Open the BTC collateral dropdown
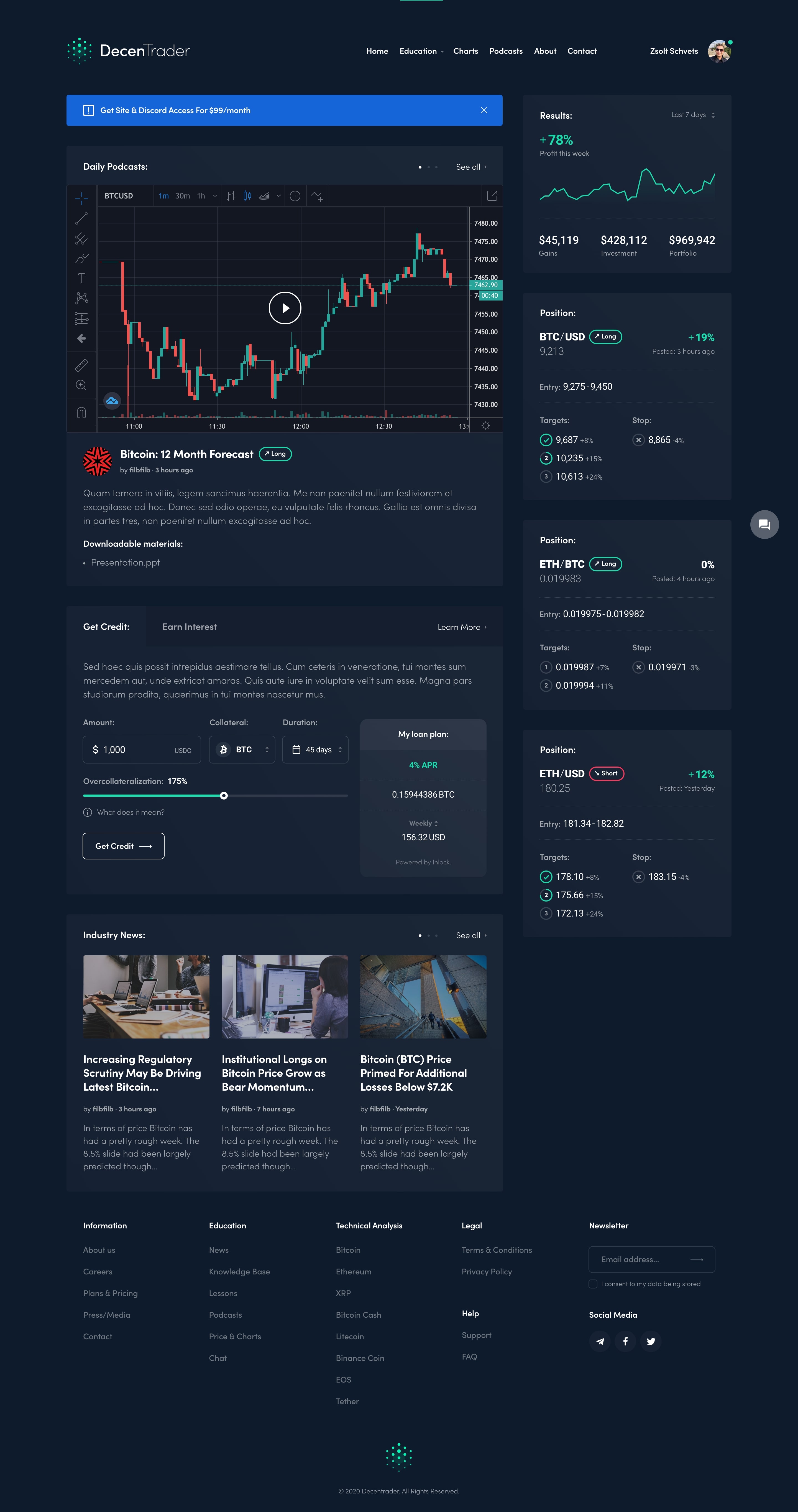 [242, 750]
